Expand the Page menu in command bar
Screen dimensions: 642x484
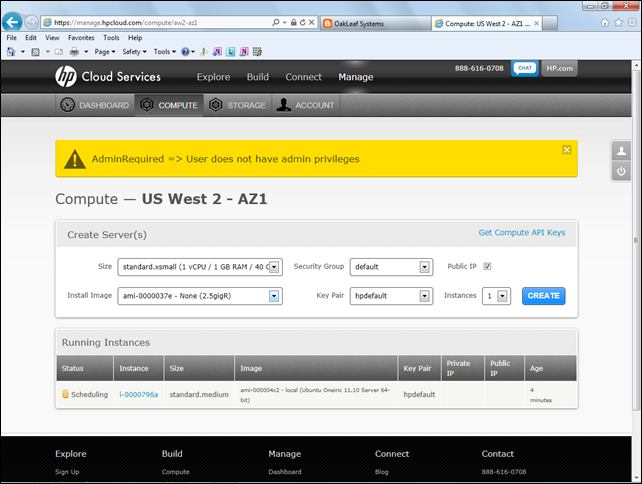pyautogui.click(x=105, y=52)
